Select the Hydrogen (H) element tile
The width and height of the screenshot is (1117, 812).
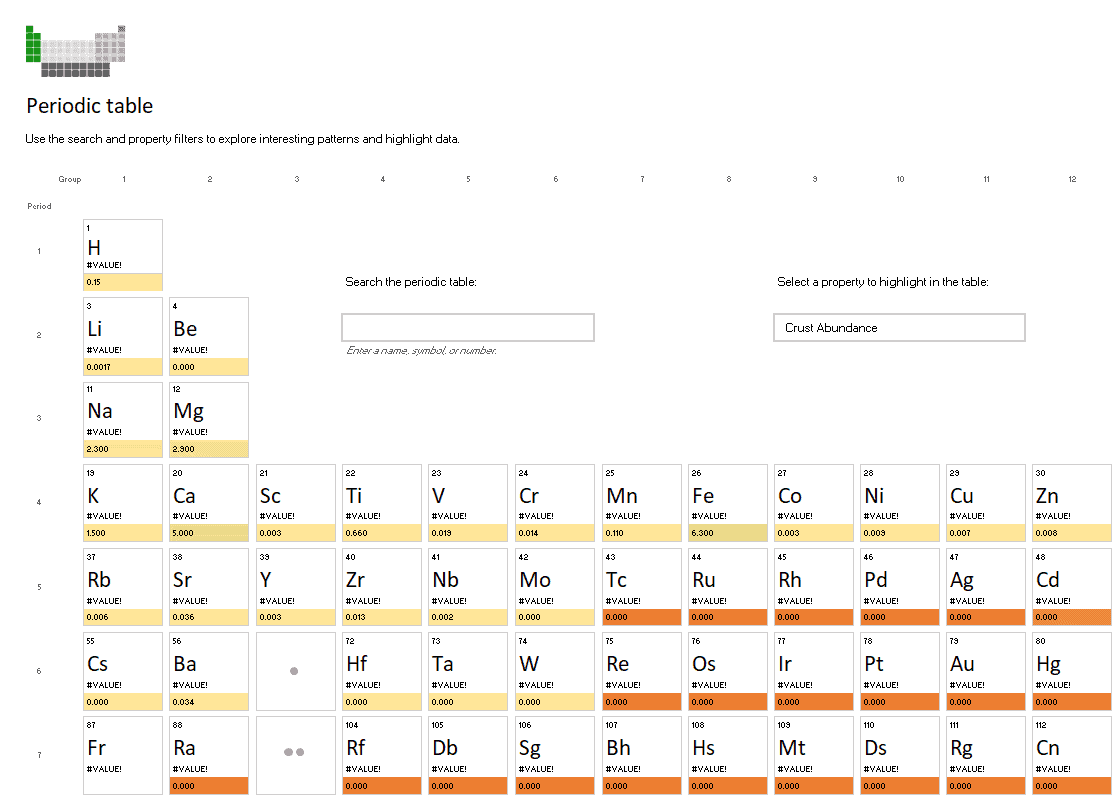click(123, 255)
